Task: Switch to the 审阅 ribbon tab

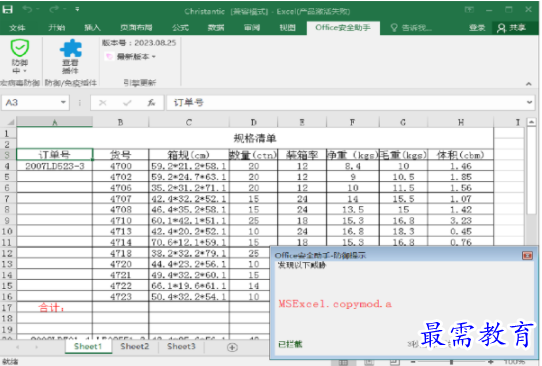Action: pos(252,28)
